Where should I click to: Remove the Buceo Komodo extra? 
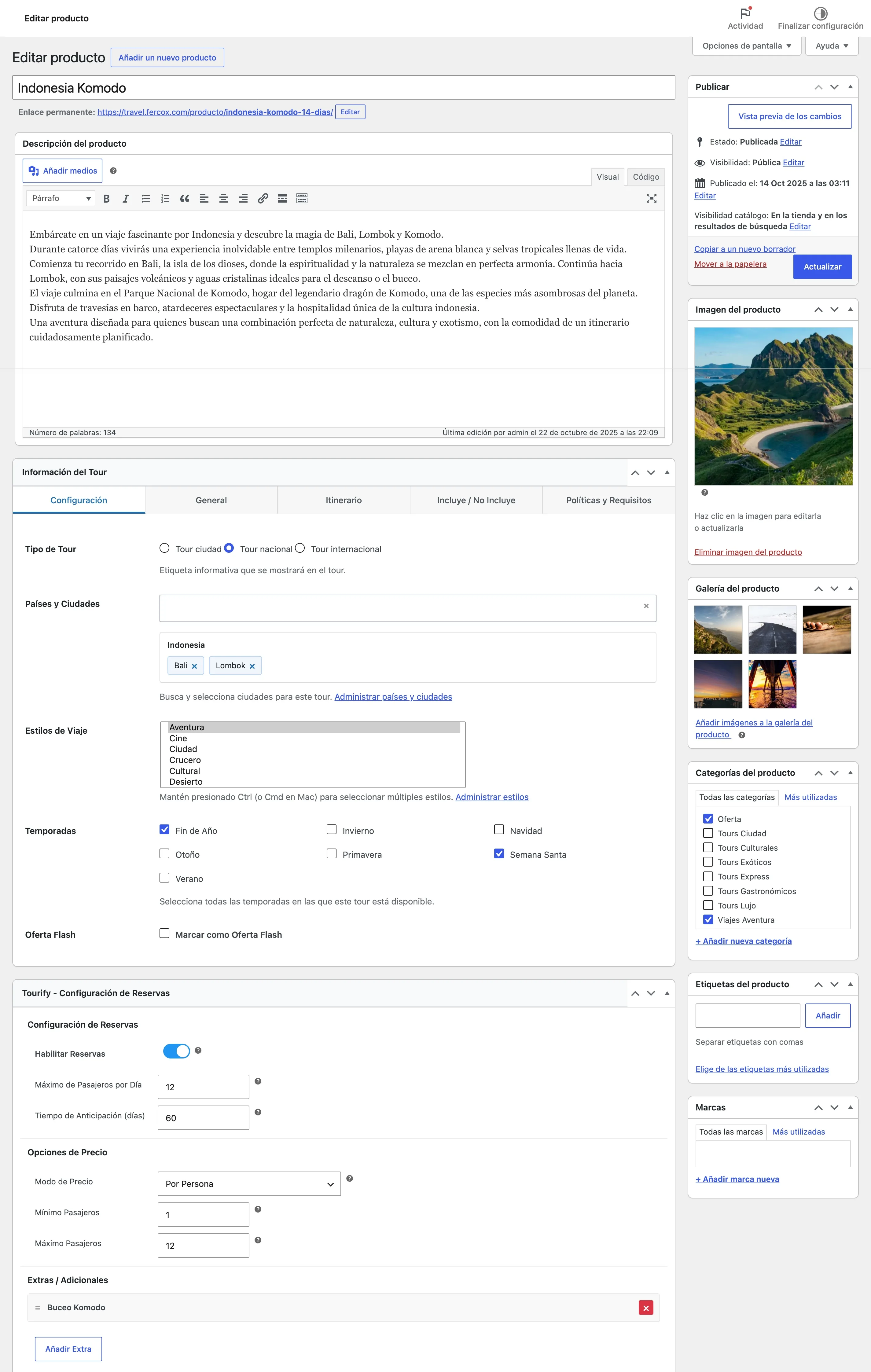646,1308
